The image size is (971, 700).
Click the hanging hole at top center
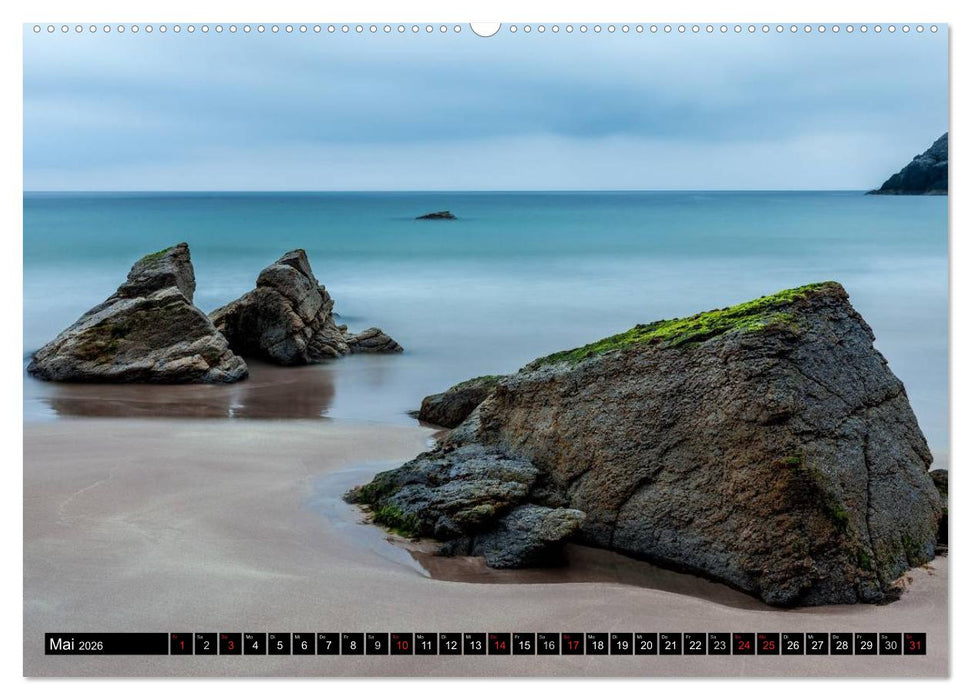485,28
